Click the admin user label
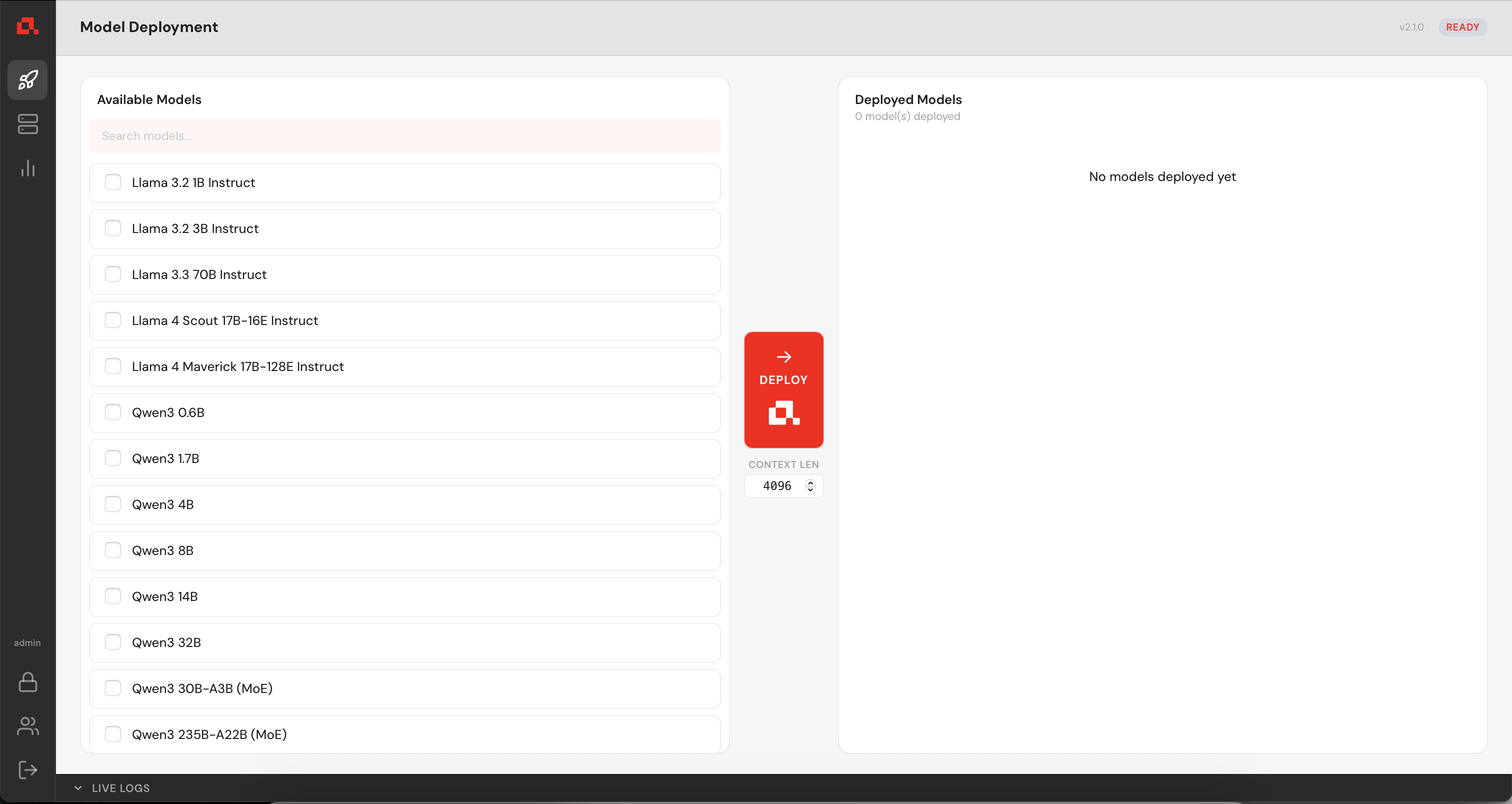Screen dimensions: 1512x804 click(27, 642)
